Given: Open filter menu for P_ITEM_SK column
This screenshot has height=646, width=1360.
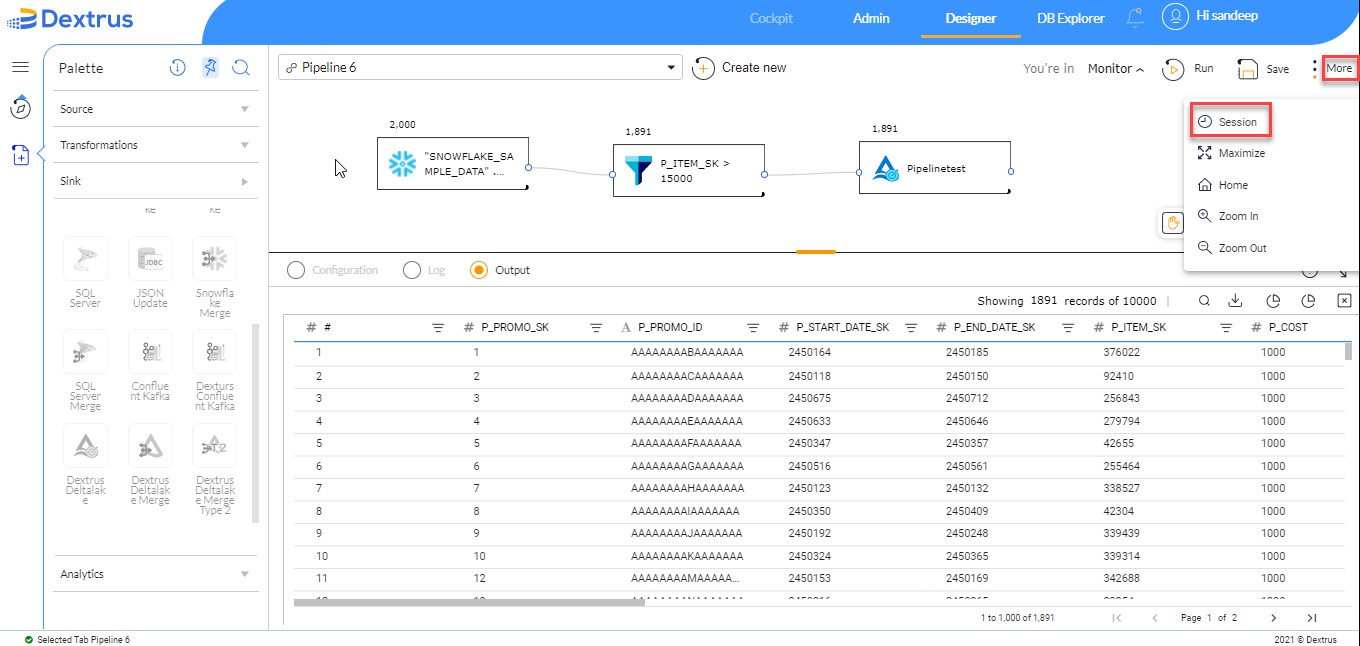Looking at the screenshot, I should coord(1226,327).
